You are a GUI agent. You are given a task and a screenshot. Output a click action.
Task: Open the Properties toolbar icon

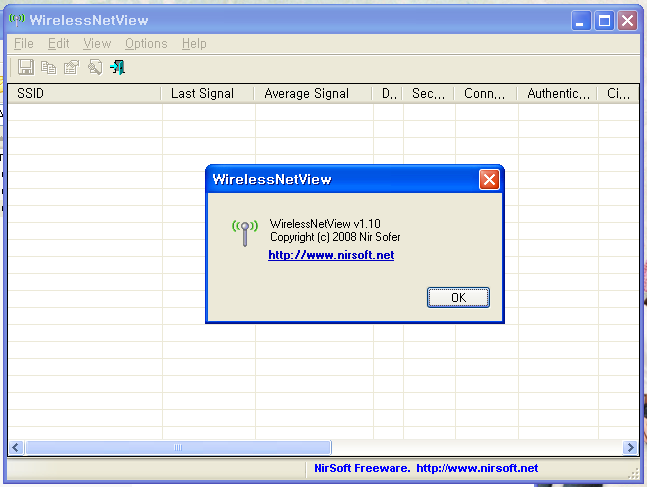pos(71,67)
